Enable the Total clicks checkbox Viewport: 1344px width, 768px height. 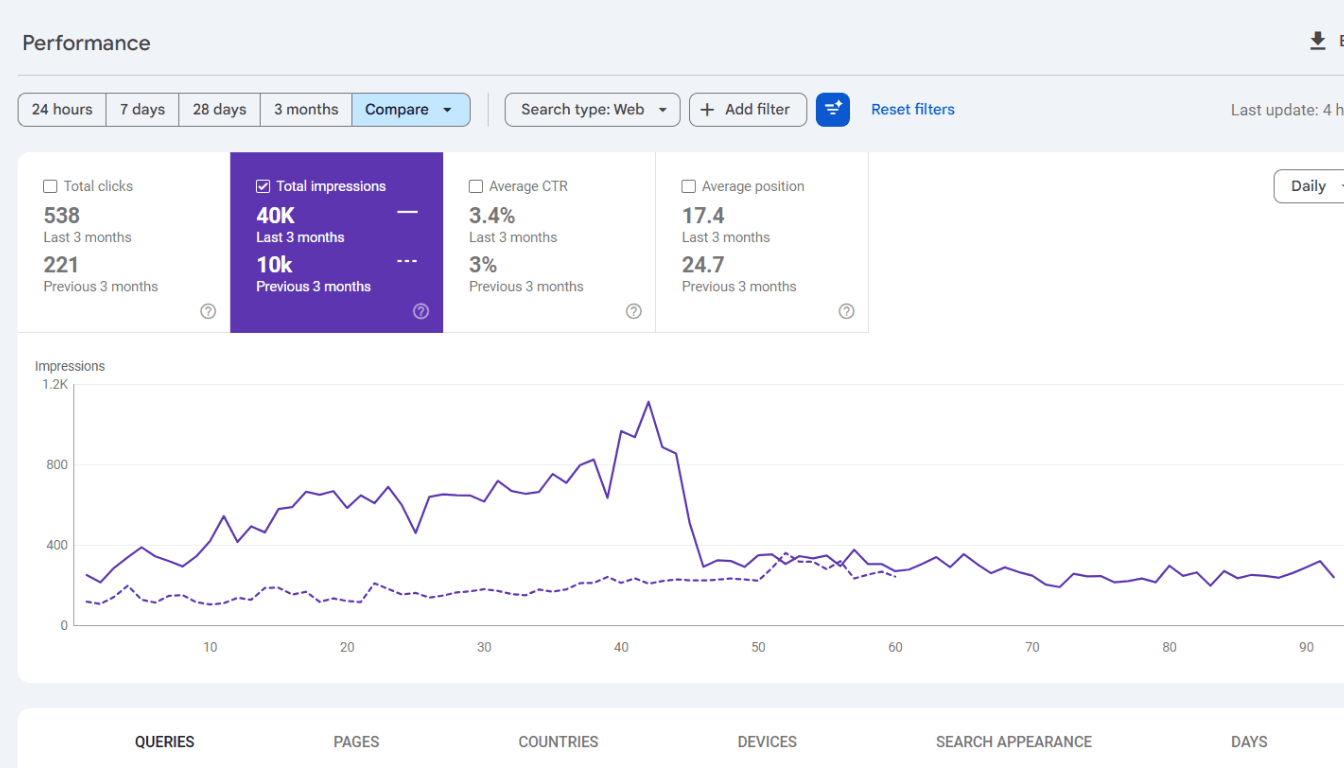pyautogui.click(x=50, y=186)
